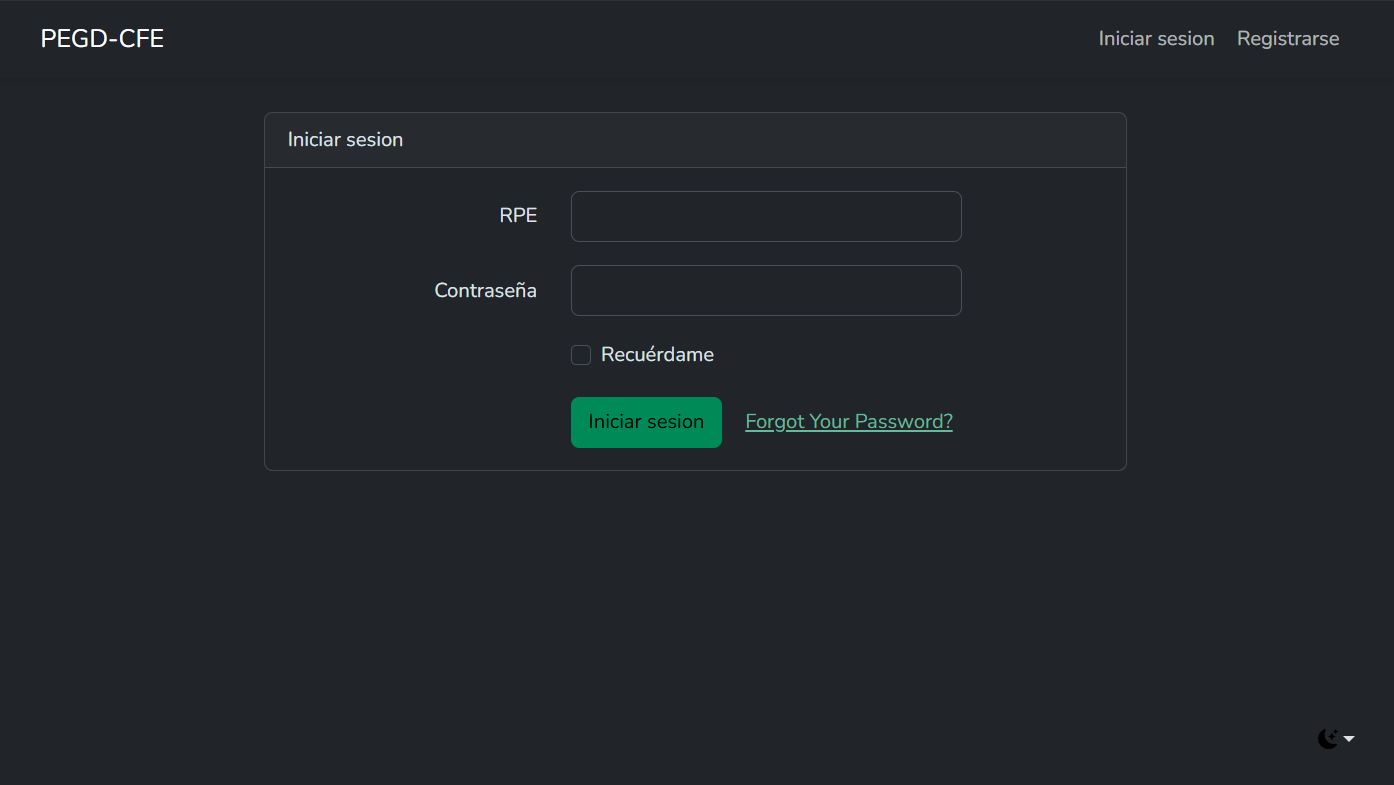Image resolution: width=1394 pixels, height=785 pixels.
Task: Select Iniciar sesion in the top navbar
Action: (x=1156, y=39)
